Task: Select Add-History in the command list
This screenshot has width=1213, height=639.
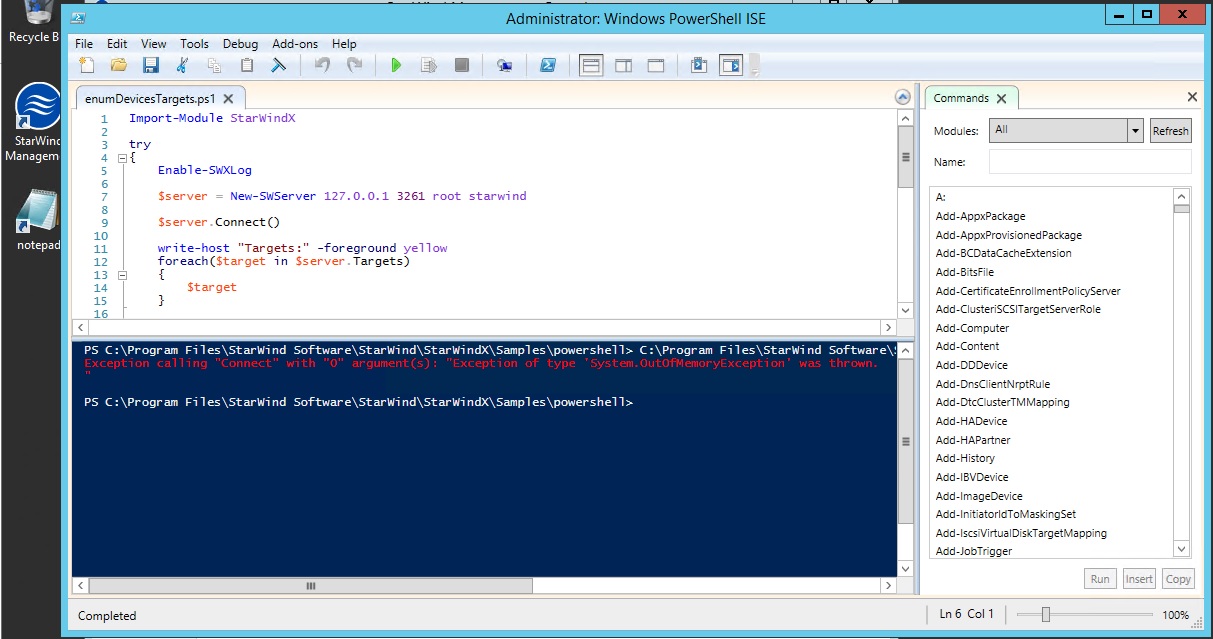Action: 965,458
